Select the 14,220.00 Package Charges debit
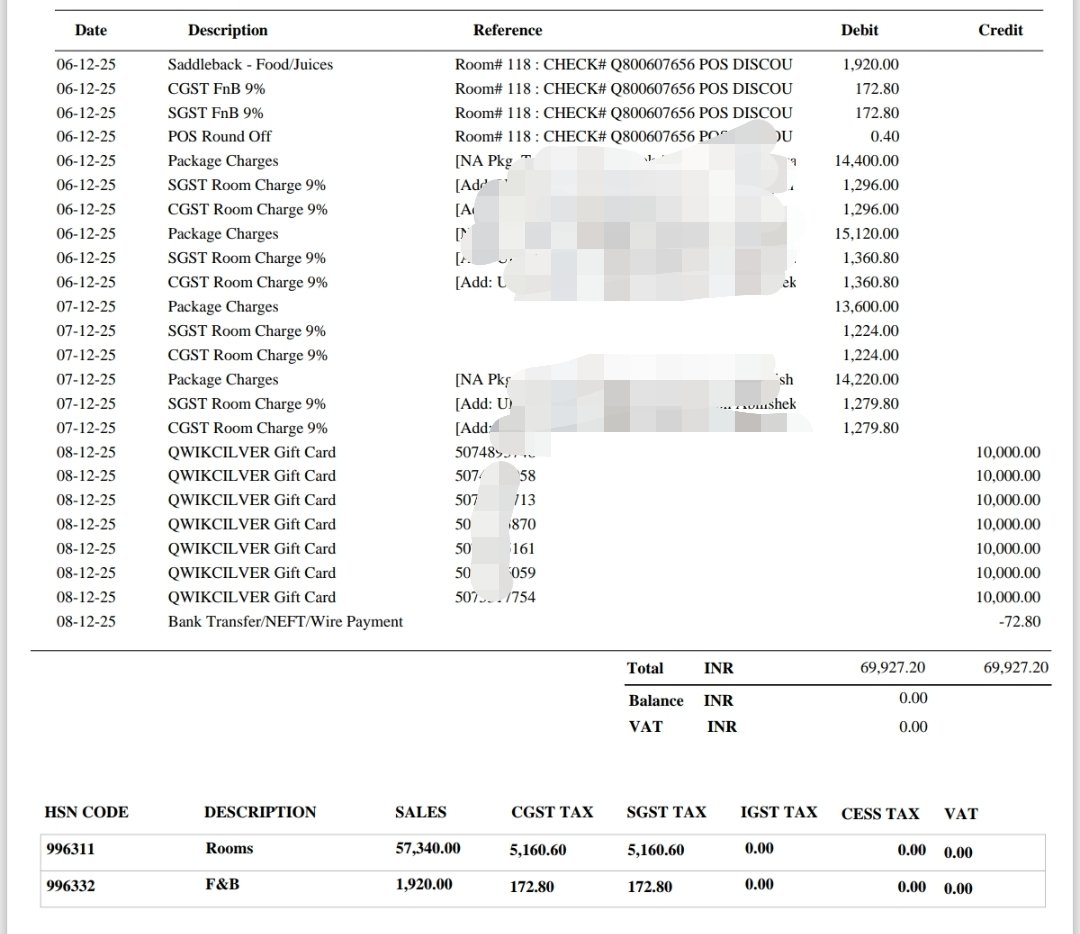The image size is (1080, 934). tap(866, 380)
